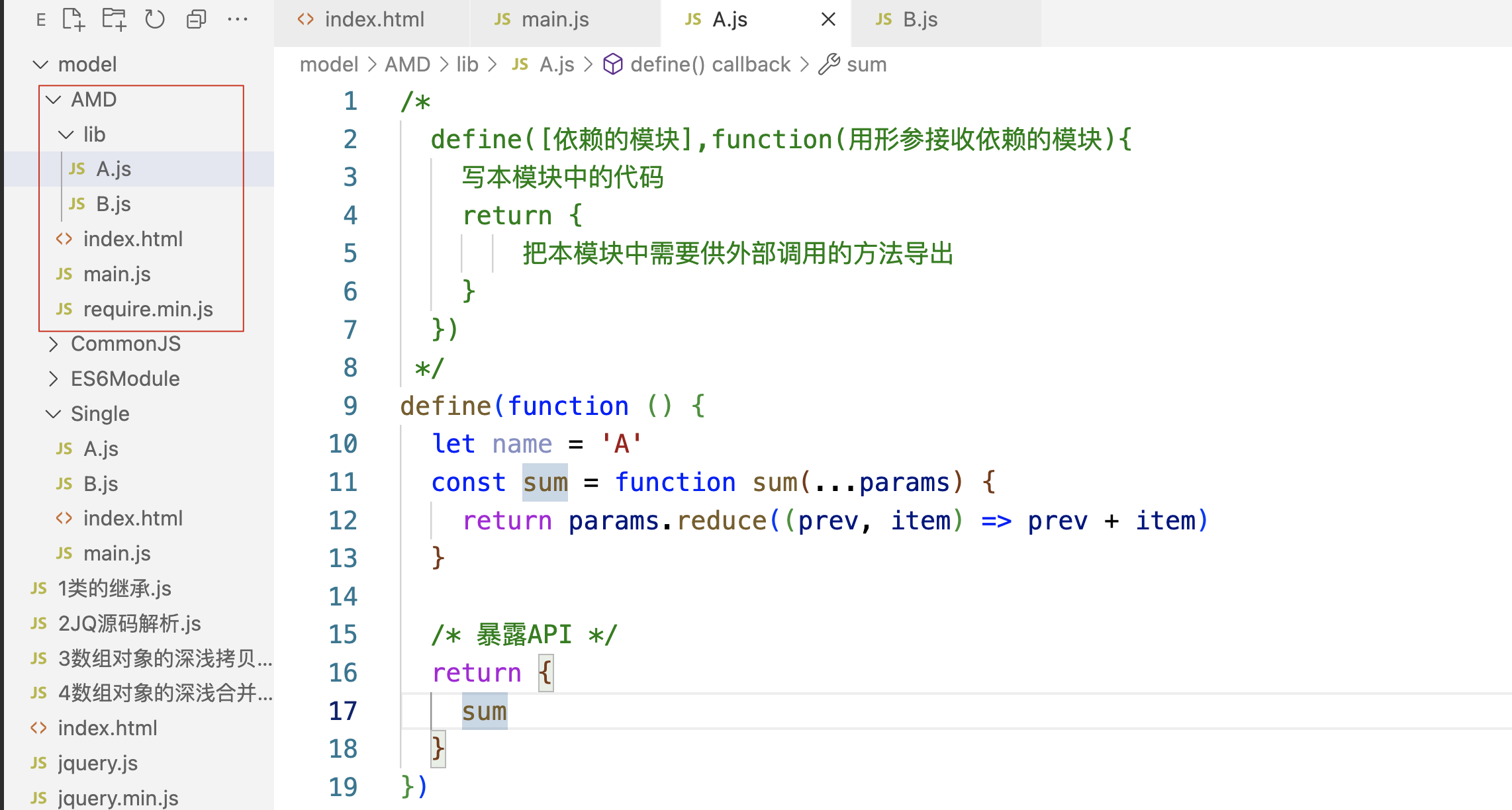The image size is (1512, 810).
Task: Open the B.js editor tab
Action: click(x=920, y=20)
